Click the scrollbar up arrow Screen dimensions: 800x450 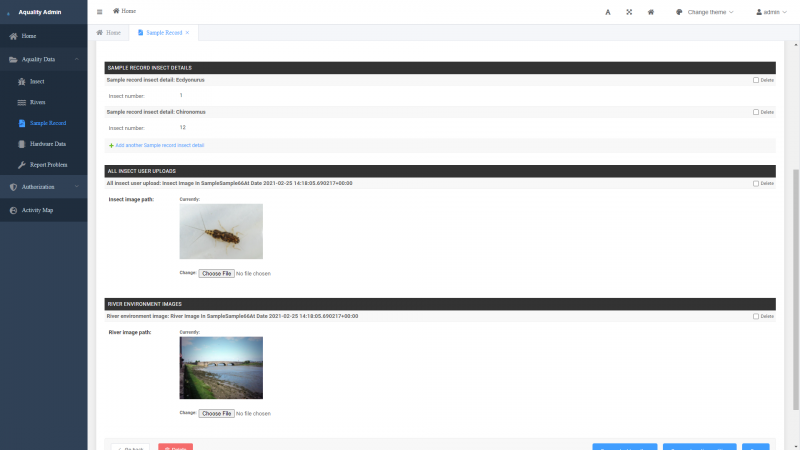pos(795,45)
